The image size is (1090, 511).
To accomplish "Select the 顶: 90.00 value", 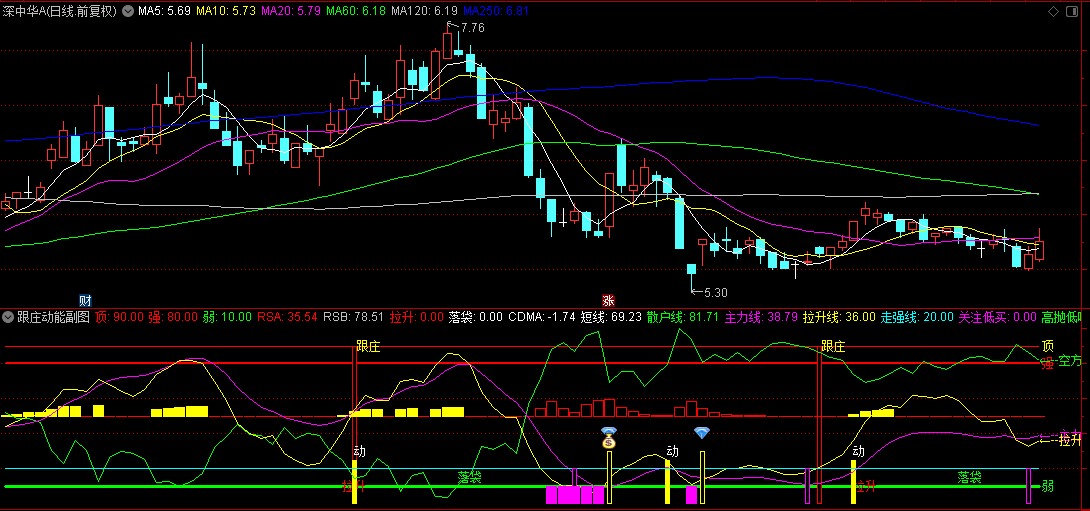I will pos(119,317).
